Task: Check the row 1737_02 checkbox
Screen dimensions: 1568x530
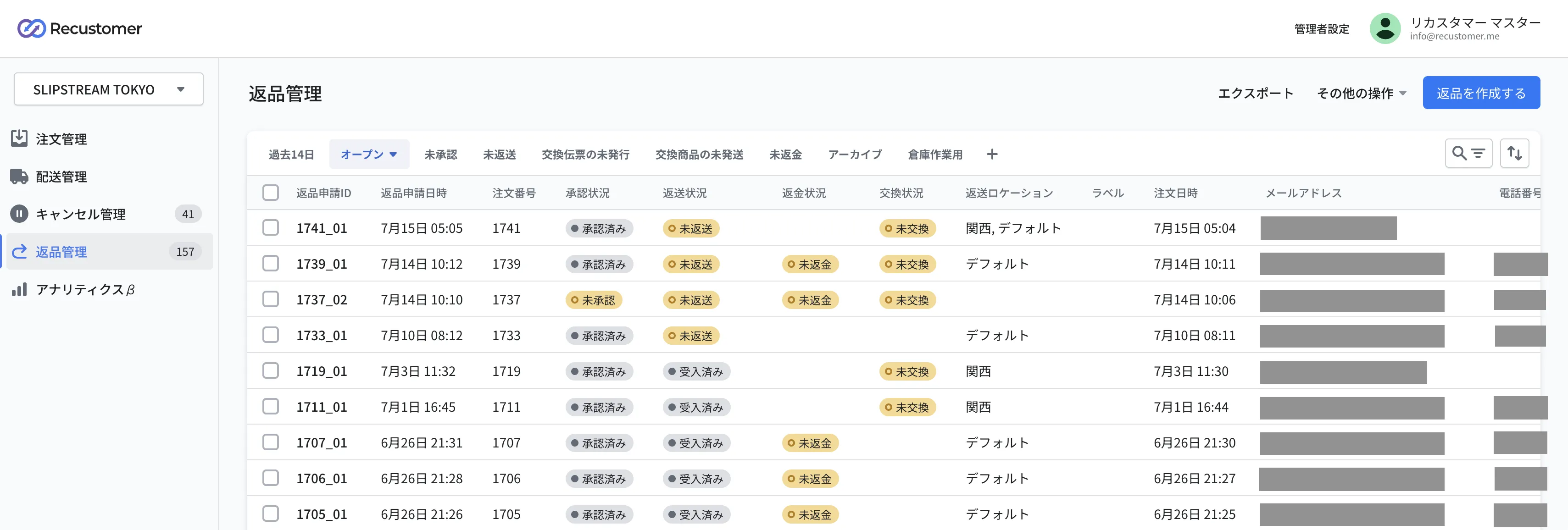Action: [270, 299]
